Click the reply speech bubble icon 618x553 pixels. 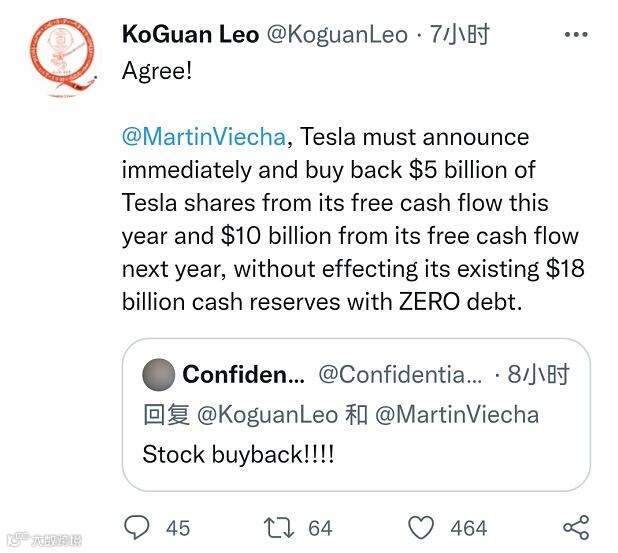click(x=137, y=526)
